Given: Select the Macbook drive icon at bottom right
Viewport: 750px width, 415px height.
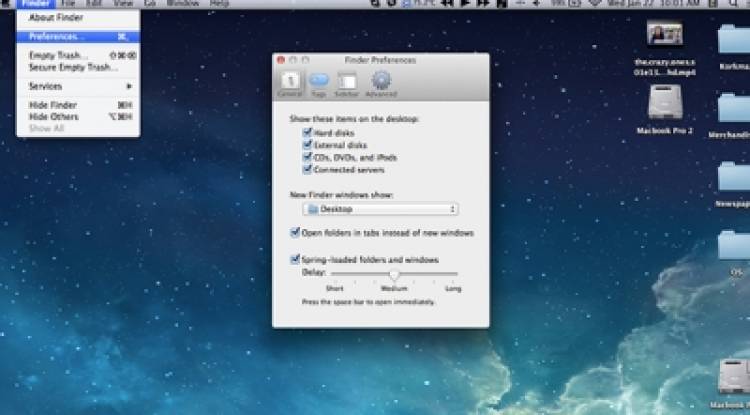Looking at the screenshot, I should (x=735, y=376).
